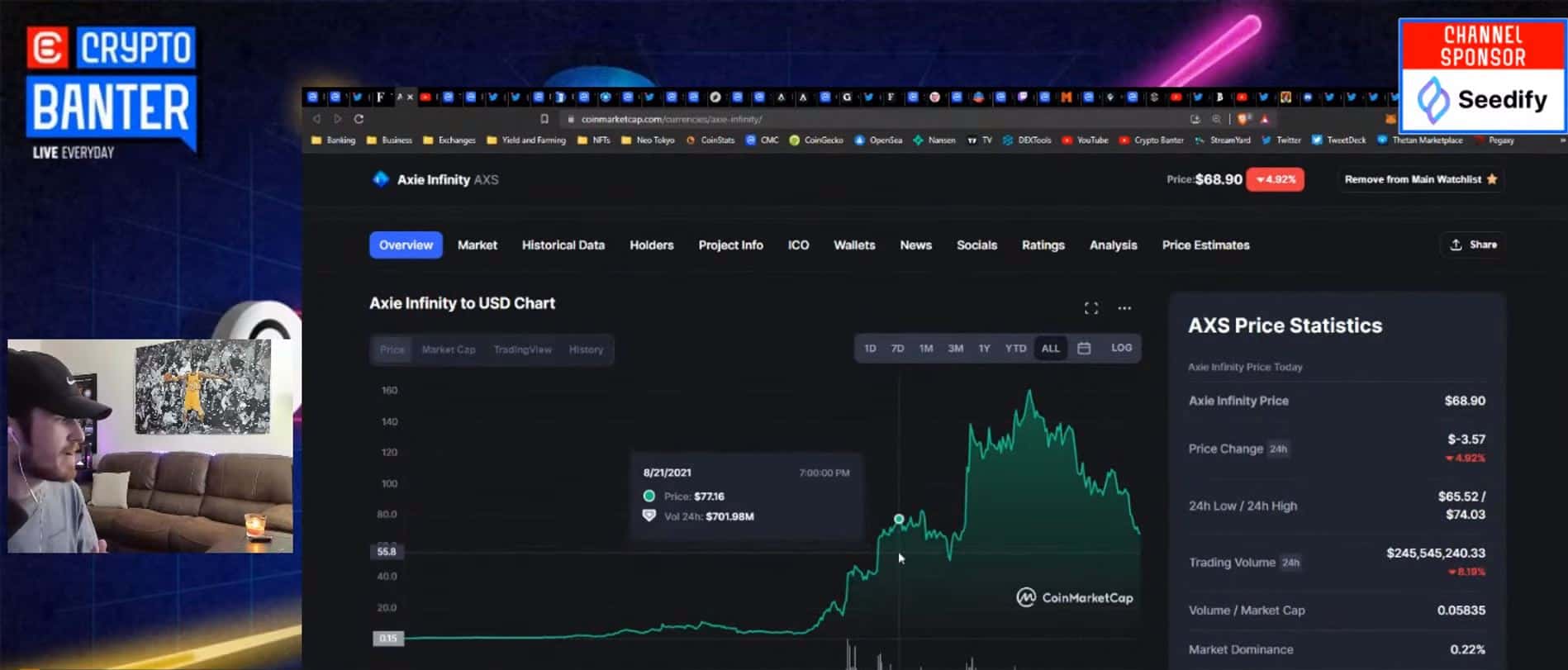Select the 7D chart range
Viewport: 1568px width, 670px height.
point(897,349)
